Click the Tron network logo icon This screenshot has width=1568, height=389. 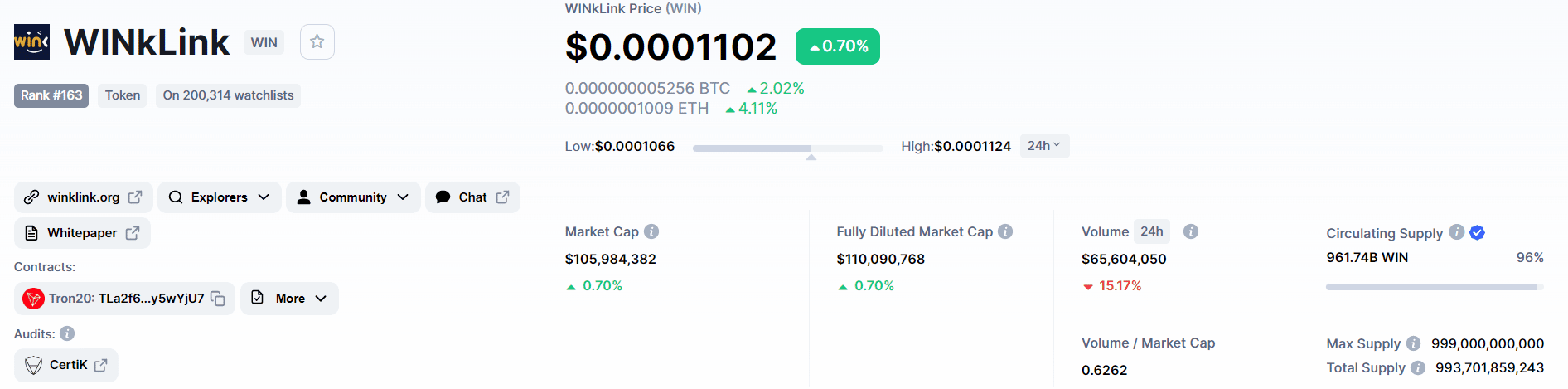(x=33, y=299)
